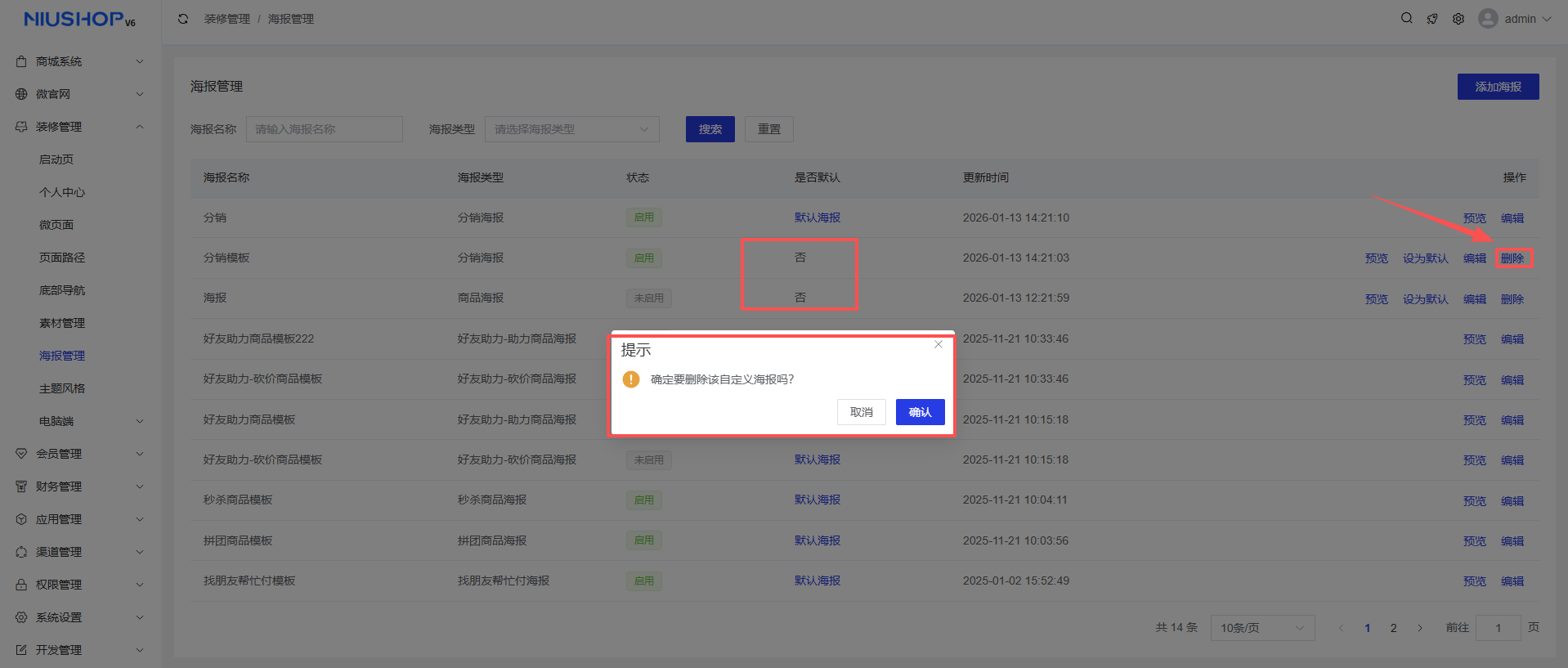The width and height of the screenshot is (1568, 668).
Task: Select 主题风格 in the sidebar
Action: [x=62, y=388]
